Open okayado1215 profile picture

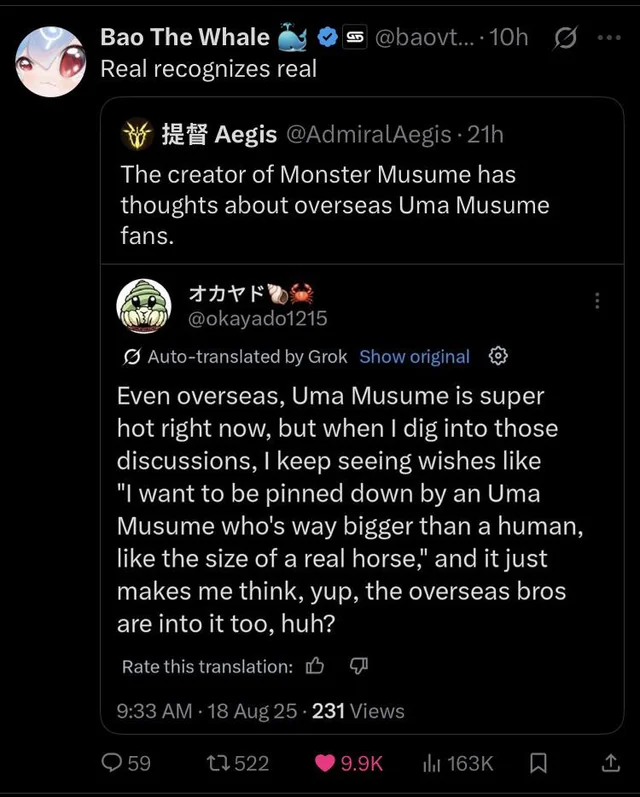143,304
